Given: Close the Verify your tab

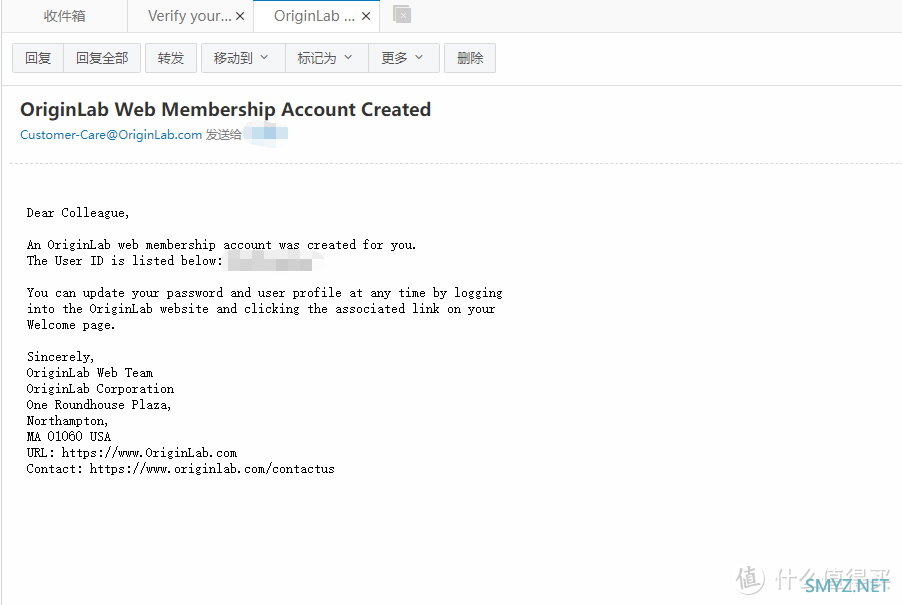Looking at the screenshot, I should pos(240,16).
